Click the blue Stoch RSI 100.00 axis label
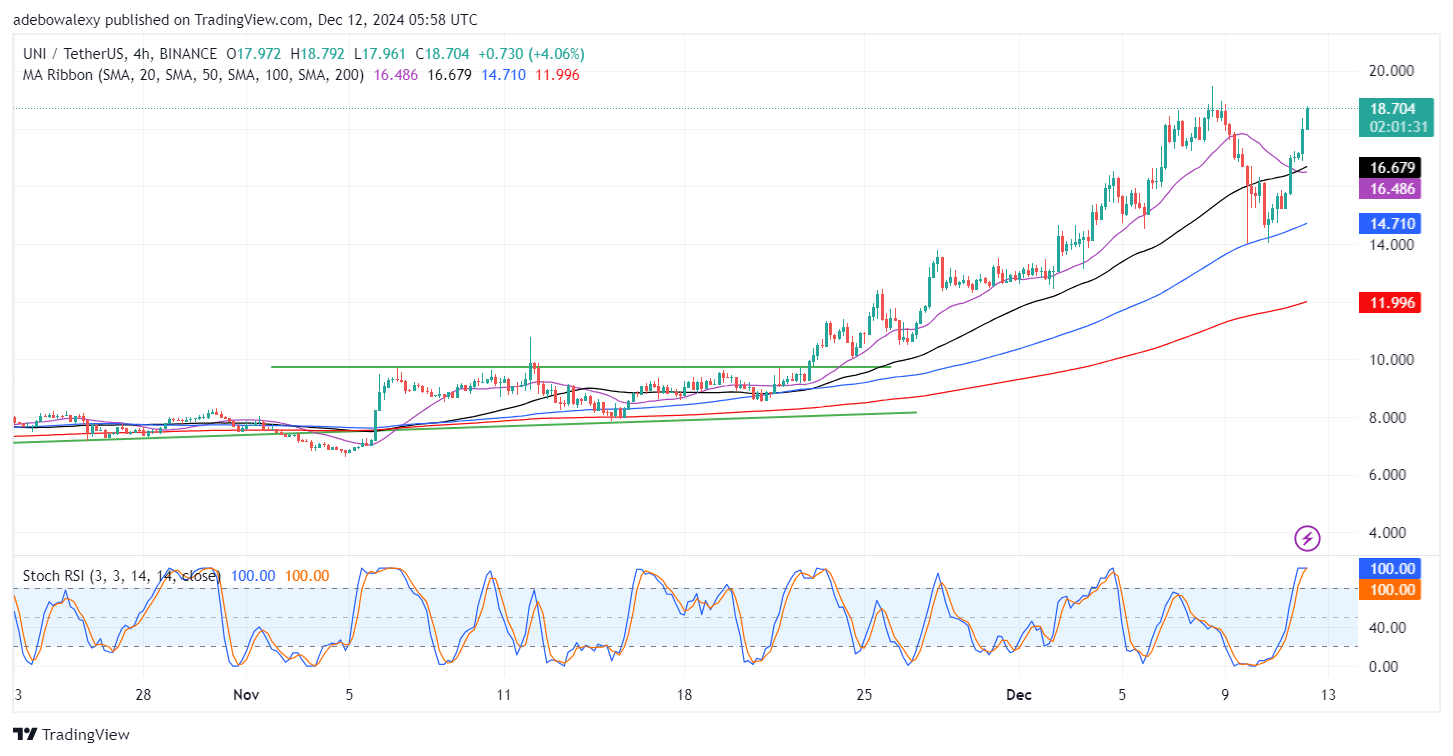The image size is (1453, 756). [x=1392, y=568]
